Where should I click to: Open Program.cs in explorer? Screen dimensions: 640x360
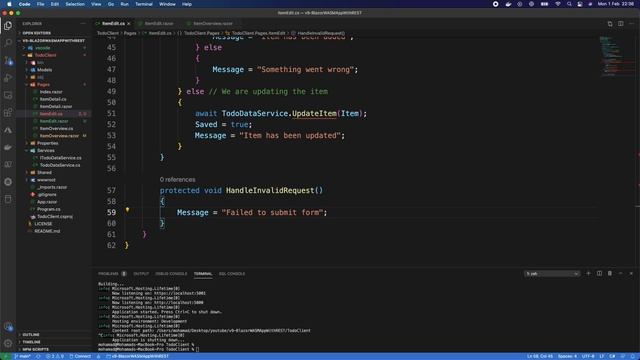tap(49, 209)
